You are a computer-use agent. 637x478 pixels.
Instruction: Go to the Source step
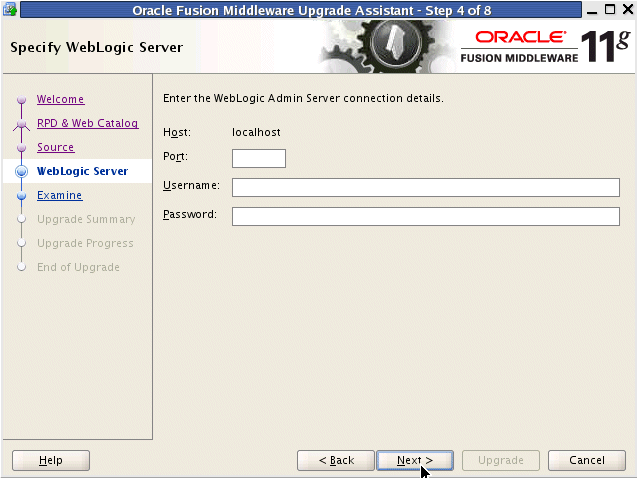[x=56, y=147]
